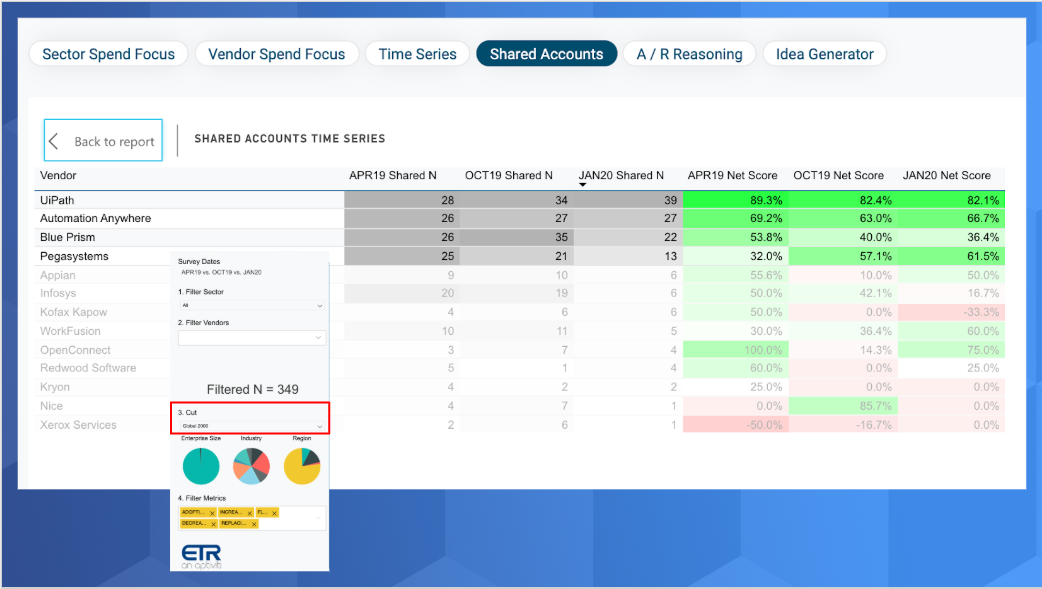Remove the DECREA metric filter tag
Image resolution: width=1042 pixels, height=589 pixels.
click(213, 525)
